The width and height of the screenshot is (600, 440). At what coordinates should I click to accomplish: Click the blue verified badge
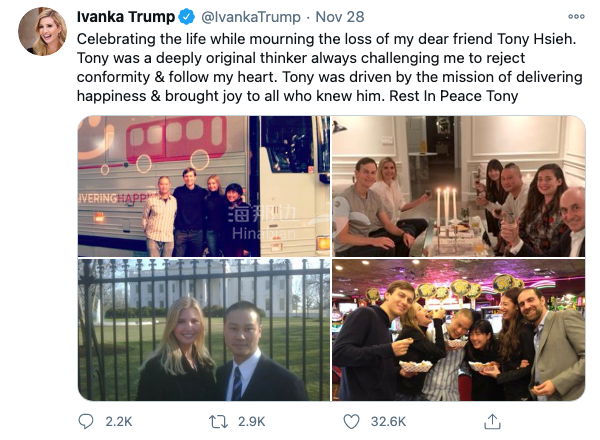187,17
